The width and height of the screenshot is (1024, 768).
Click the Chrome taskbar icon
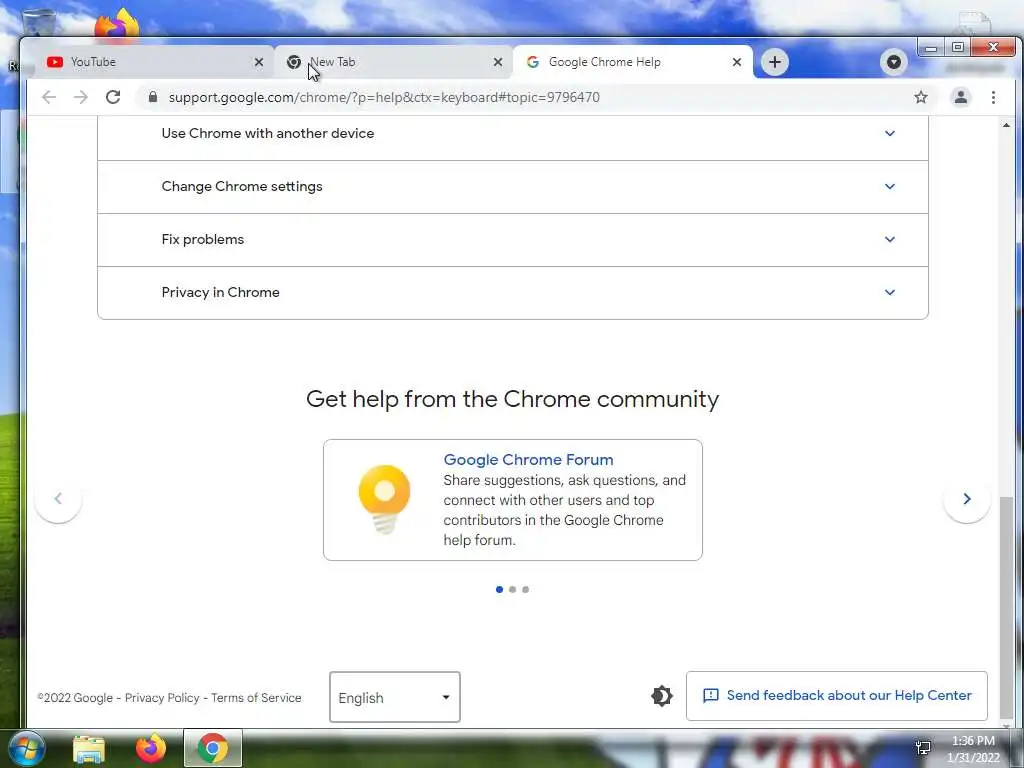[213, 748]
